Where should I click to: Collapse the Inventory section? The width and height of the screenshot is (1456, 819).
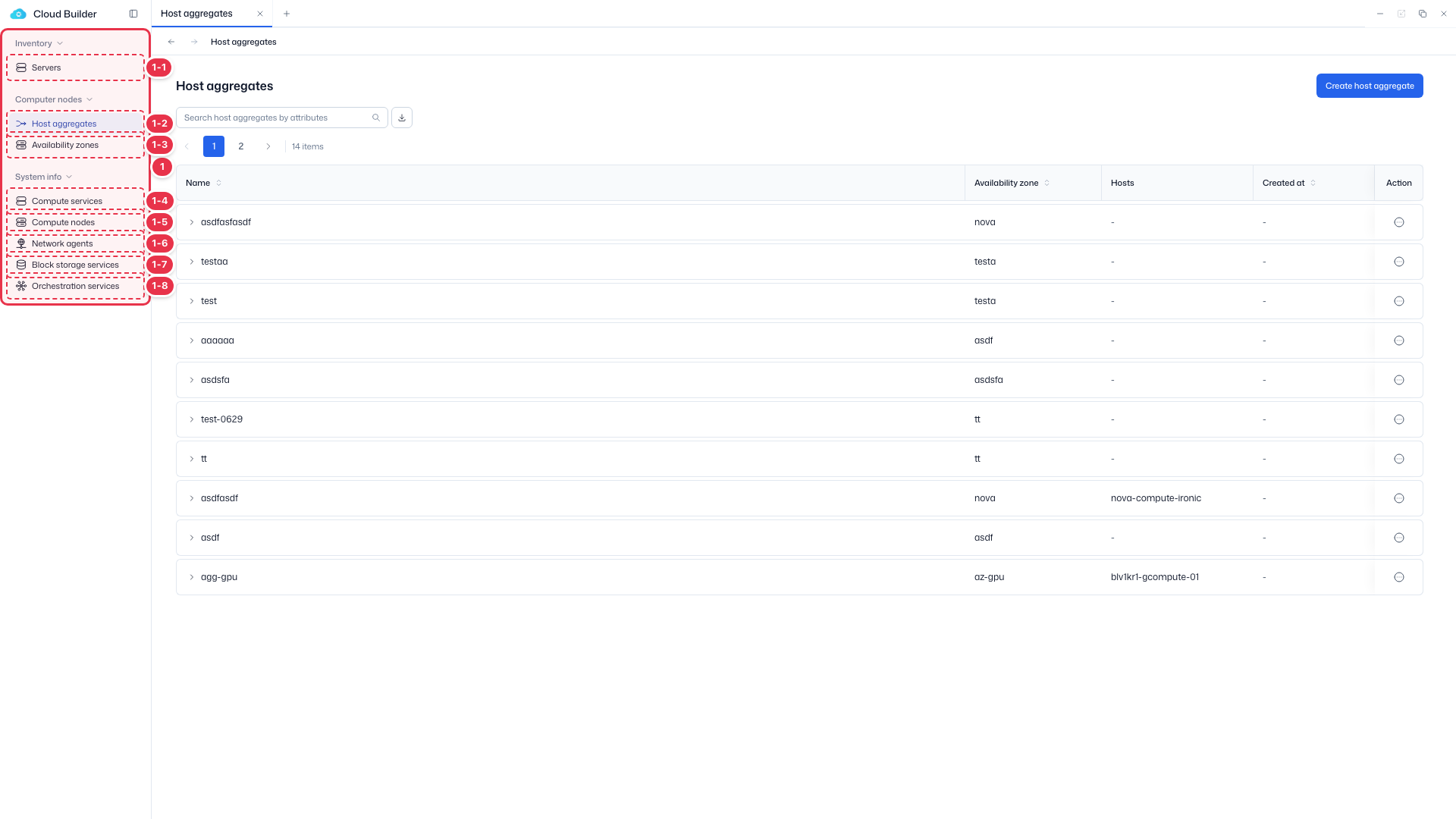39,43
